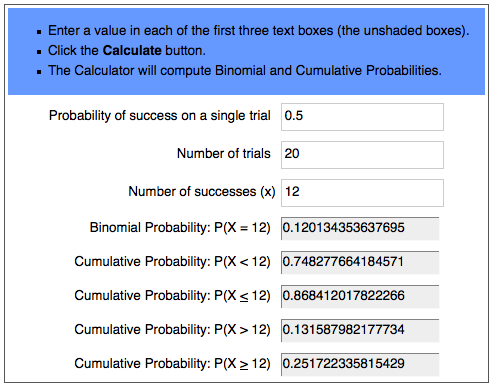495x389 pixels.
Task: Click the 'Cumulative Probability: P(X ≤ 12)' label
Action: click(172, 296)
